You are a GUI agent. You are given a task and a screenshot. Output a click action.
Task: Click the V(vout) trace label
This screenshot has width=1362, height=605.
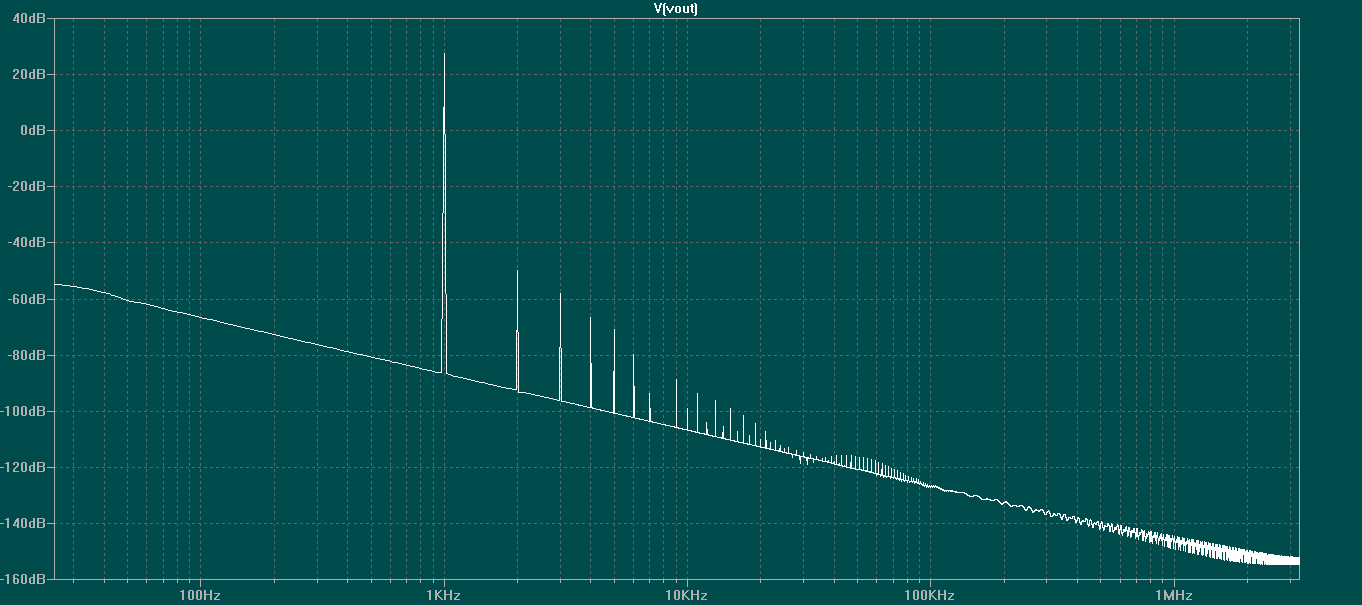[675, 8]
